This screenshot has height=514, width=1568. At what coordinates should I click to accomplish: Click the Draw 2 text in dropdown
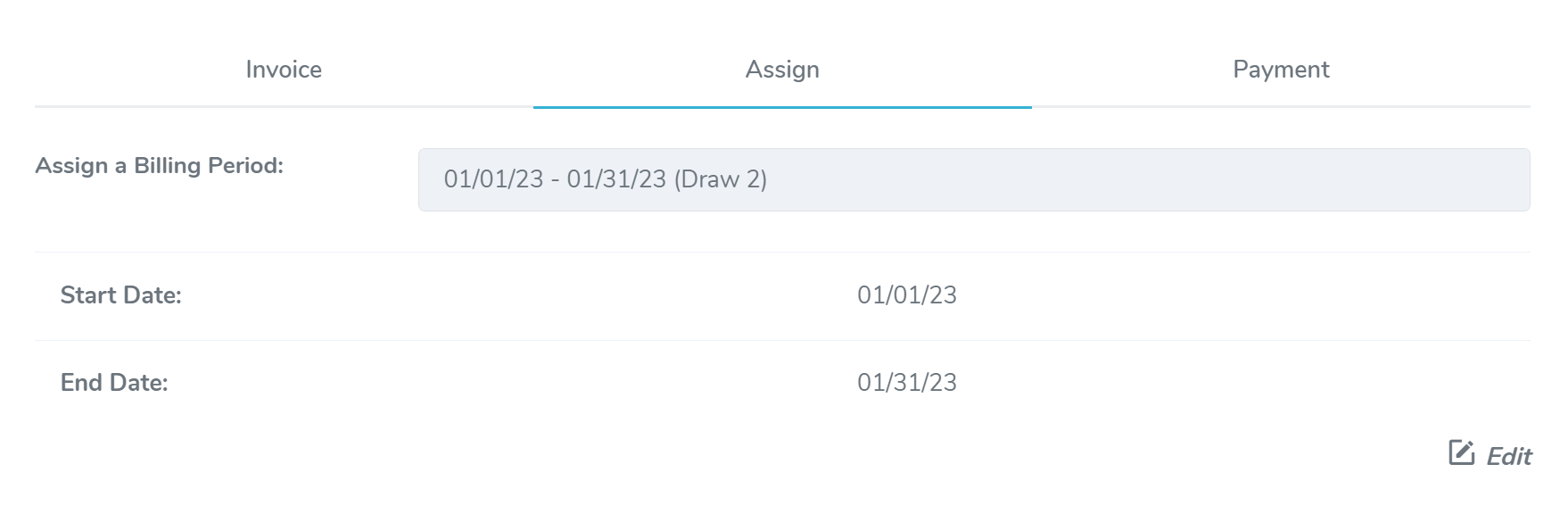point(721,179)
